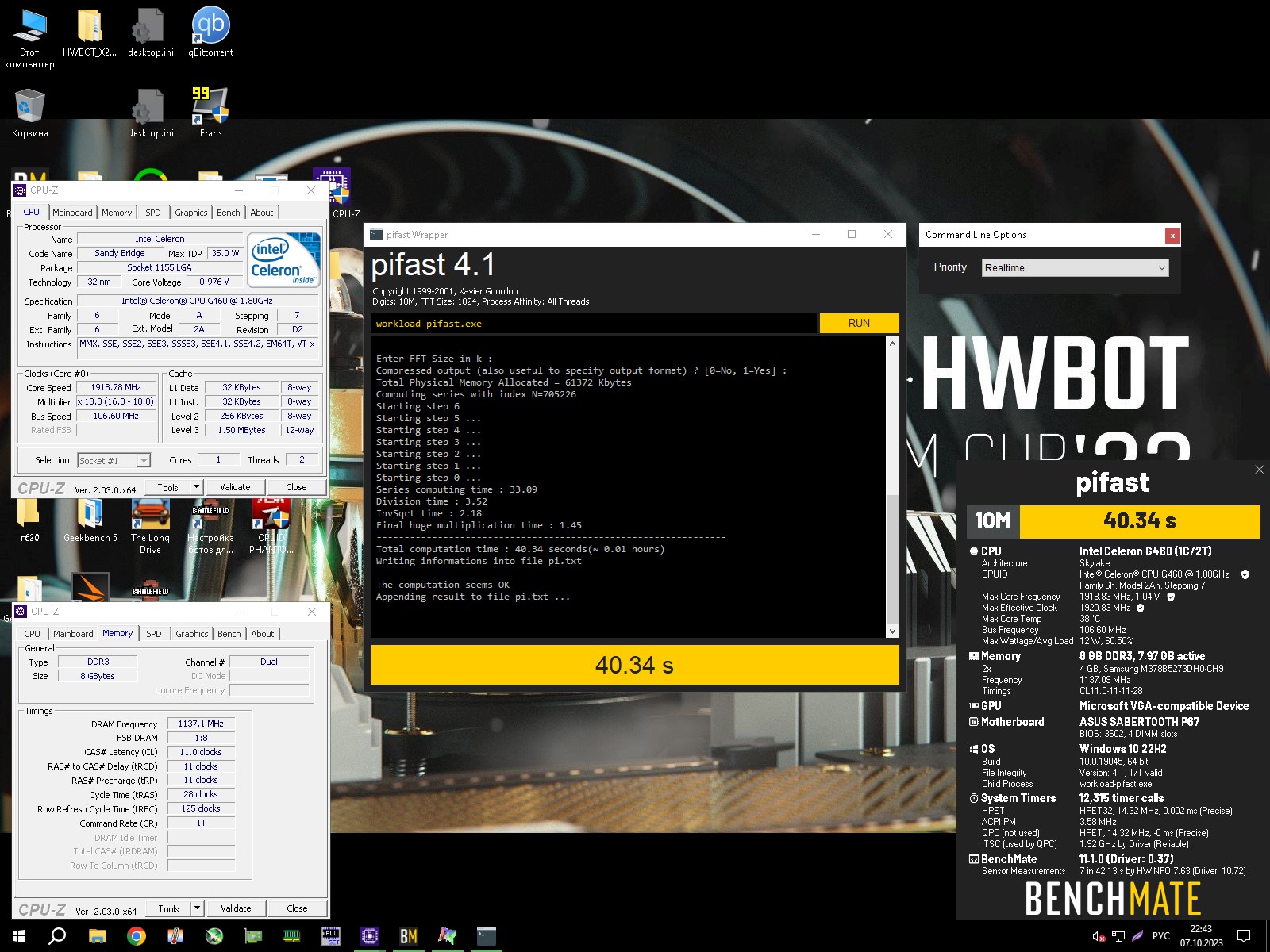Open the graphics card utility on taskbar

[253, 936]
